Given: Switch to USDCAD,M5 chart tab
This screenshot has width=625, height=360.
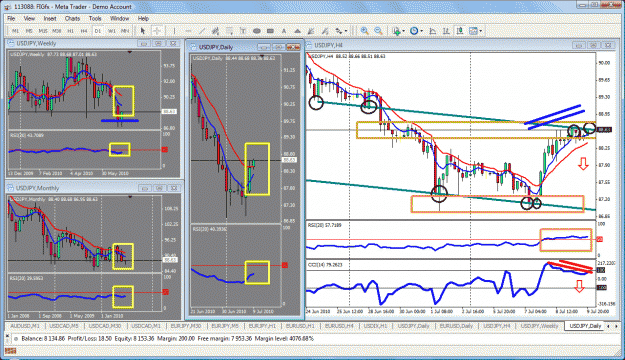Looking at the screenshot, I should 64,326.
